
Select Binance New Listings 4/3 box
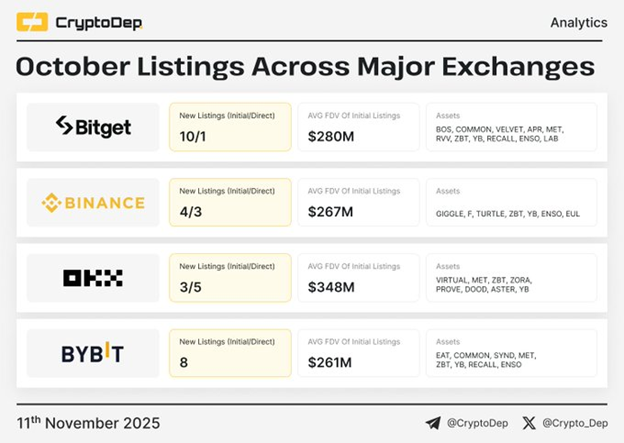[230, 203]
